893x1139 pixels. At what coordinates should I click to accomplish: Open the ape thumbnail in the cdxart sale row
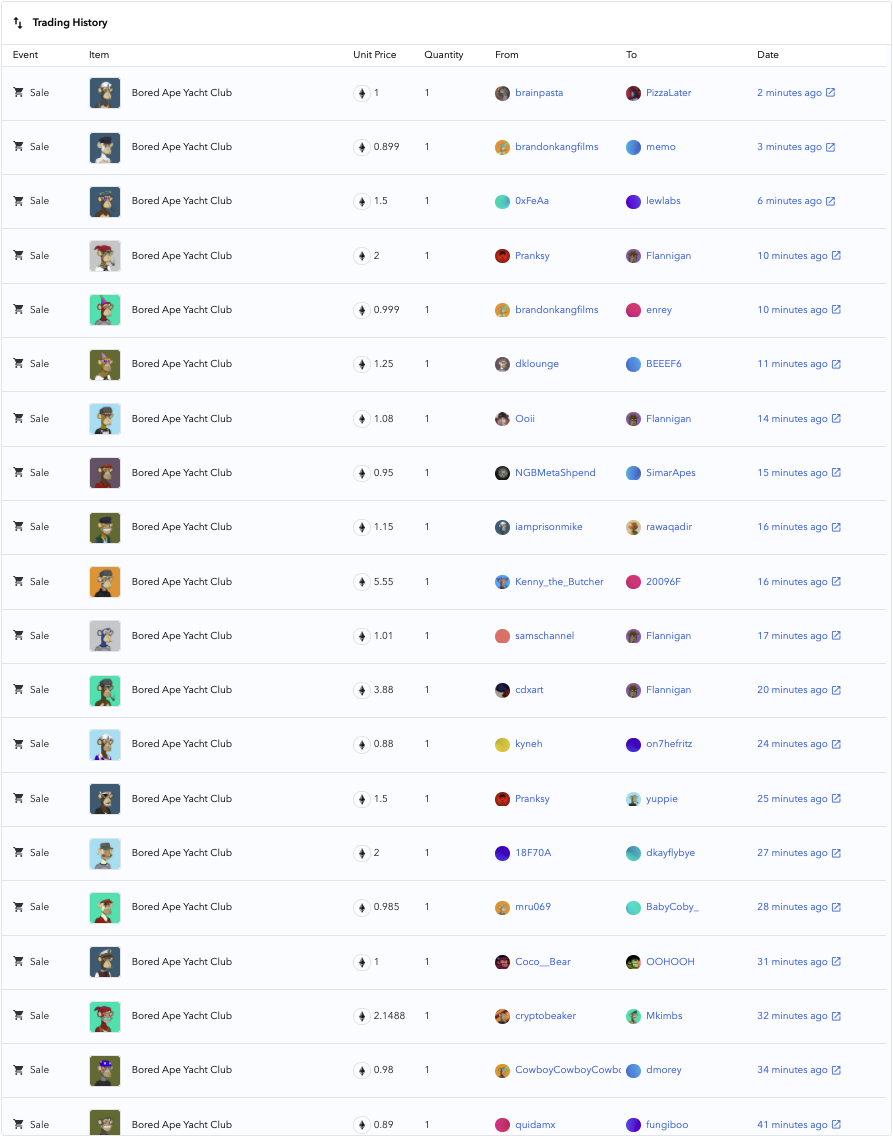105,690
